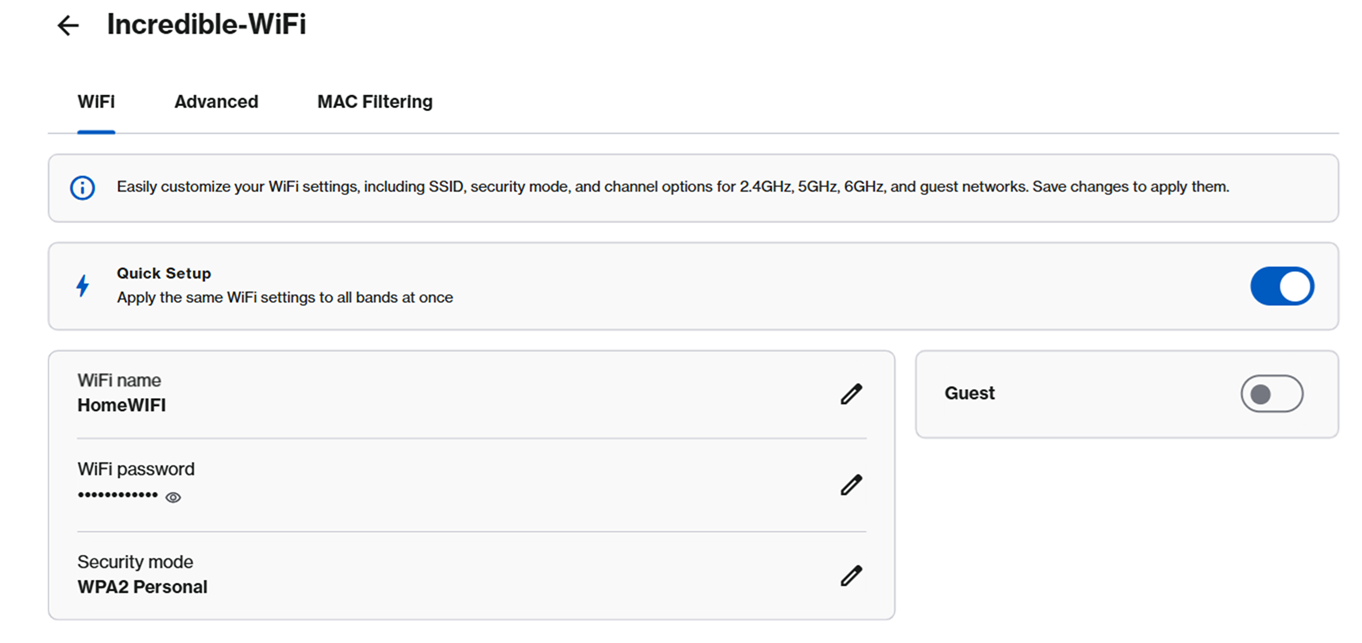Image resolution: width=1362 pixels, height=643 pixels.
Task: Edit the WiFi name using the pencil icon
Action: click(x=851, y=394)
